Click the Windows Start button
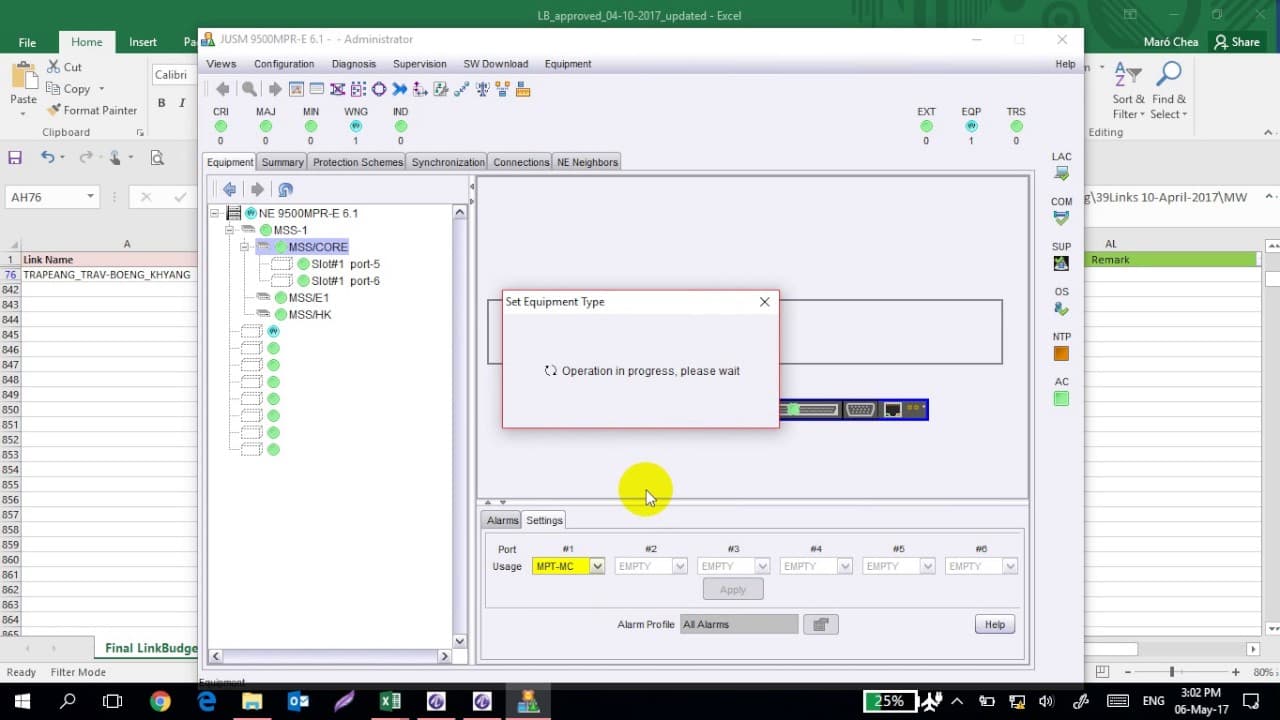1280x720 pixels. point(22,701)
